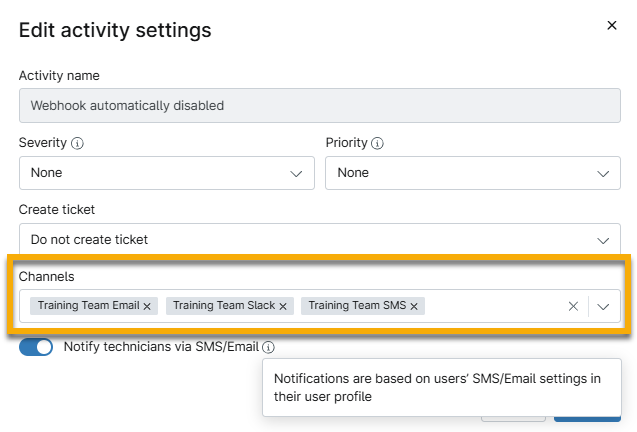Clear all selected channels with the X
The height and width of the screenshot is (432, 637).
(573, 307)
